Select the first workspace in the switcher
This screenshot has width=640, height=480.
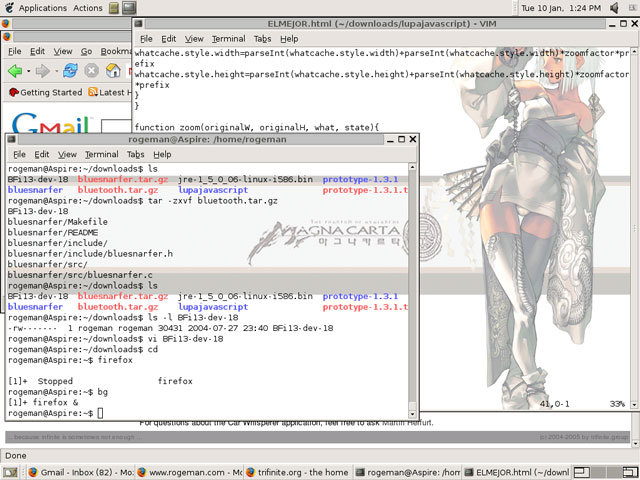click(582, 472)
